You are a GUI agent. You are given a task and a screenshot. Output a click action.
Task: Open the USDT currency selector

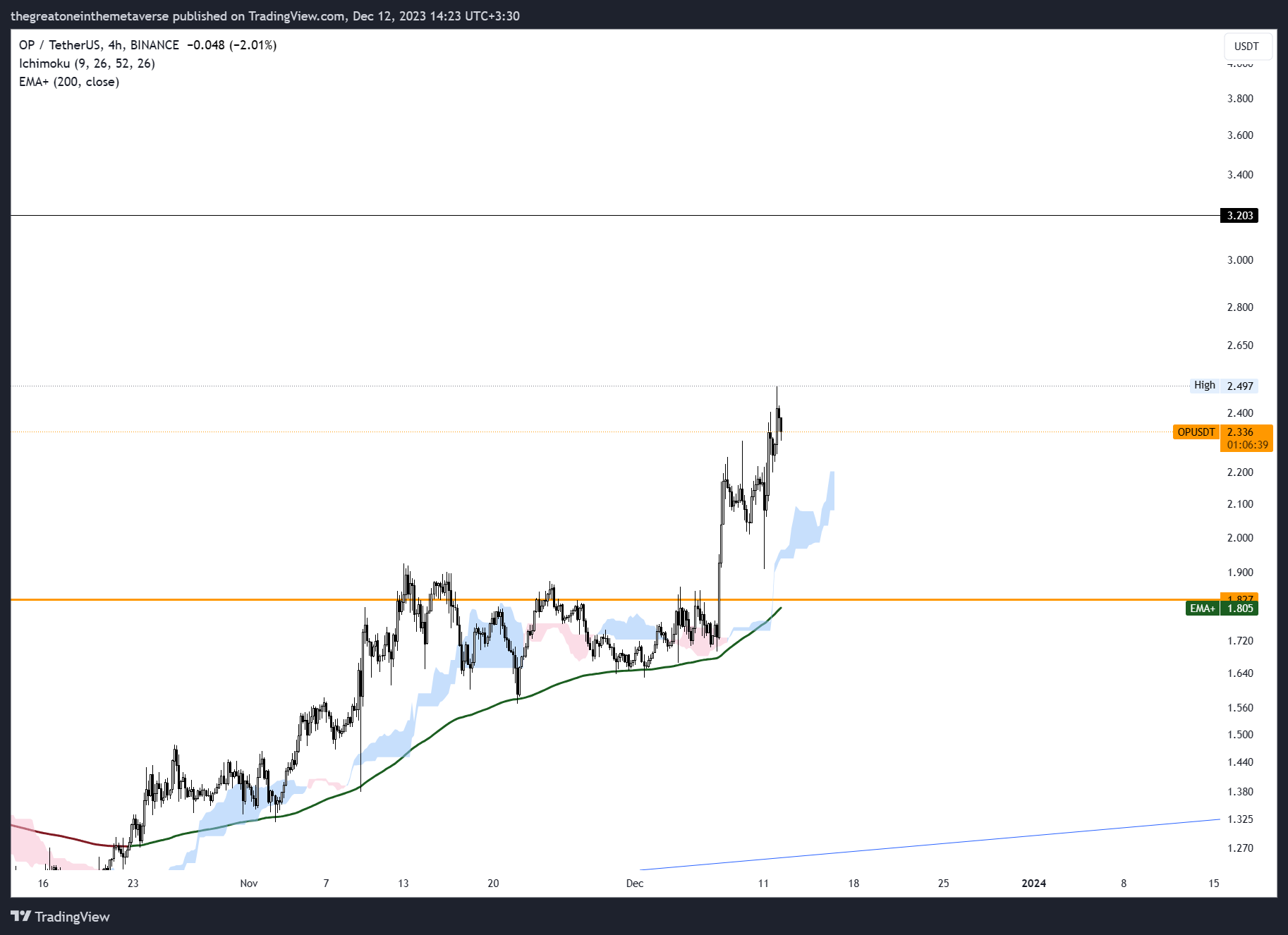[1246, 47]
